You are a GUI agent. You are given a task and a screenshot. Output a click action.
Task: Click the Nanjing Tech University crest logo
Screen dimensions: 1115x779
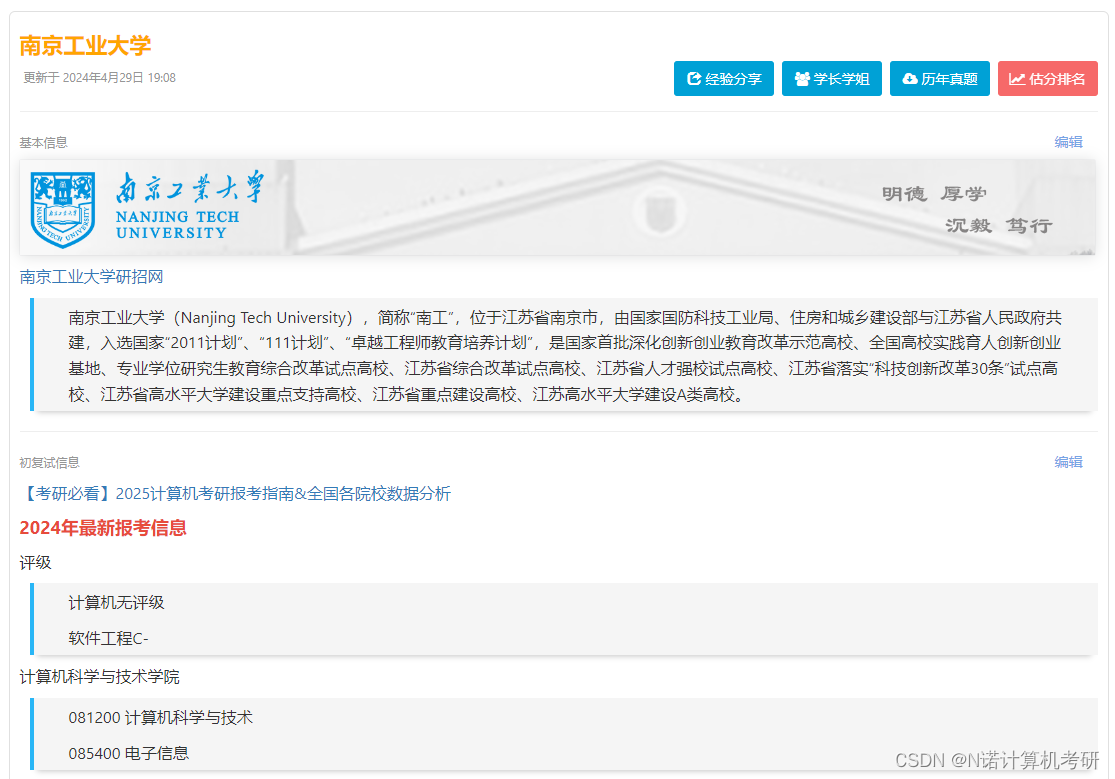63,209
